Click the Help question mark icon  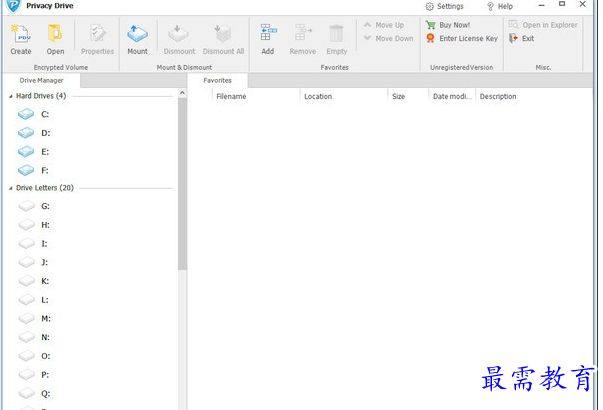[490, 6]
